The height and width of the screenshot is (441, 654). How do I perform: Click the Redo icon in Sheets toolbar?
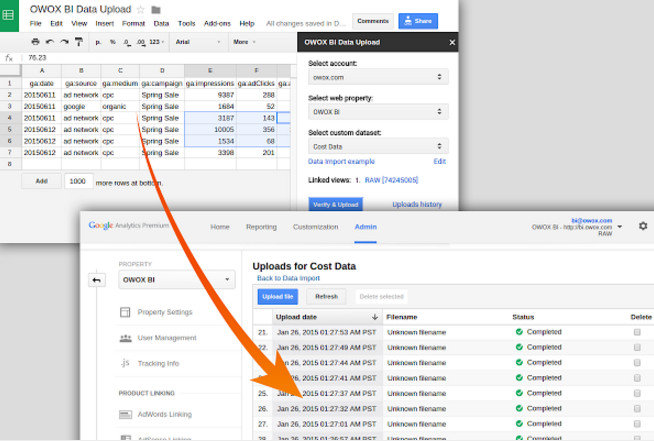[x=64, y=42]
